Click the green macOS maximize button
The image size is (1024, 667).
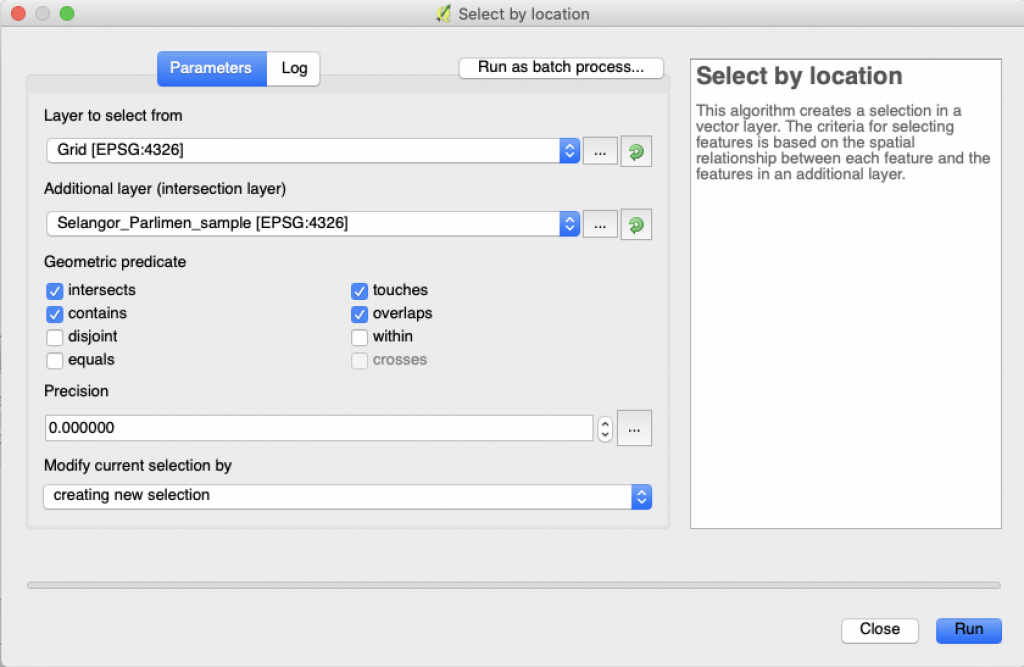click(x=67, y=14)
